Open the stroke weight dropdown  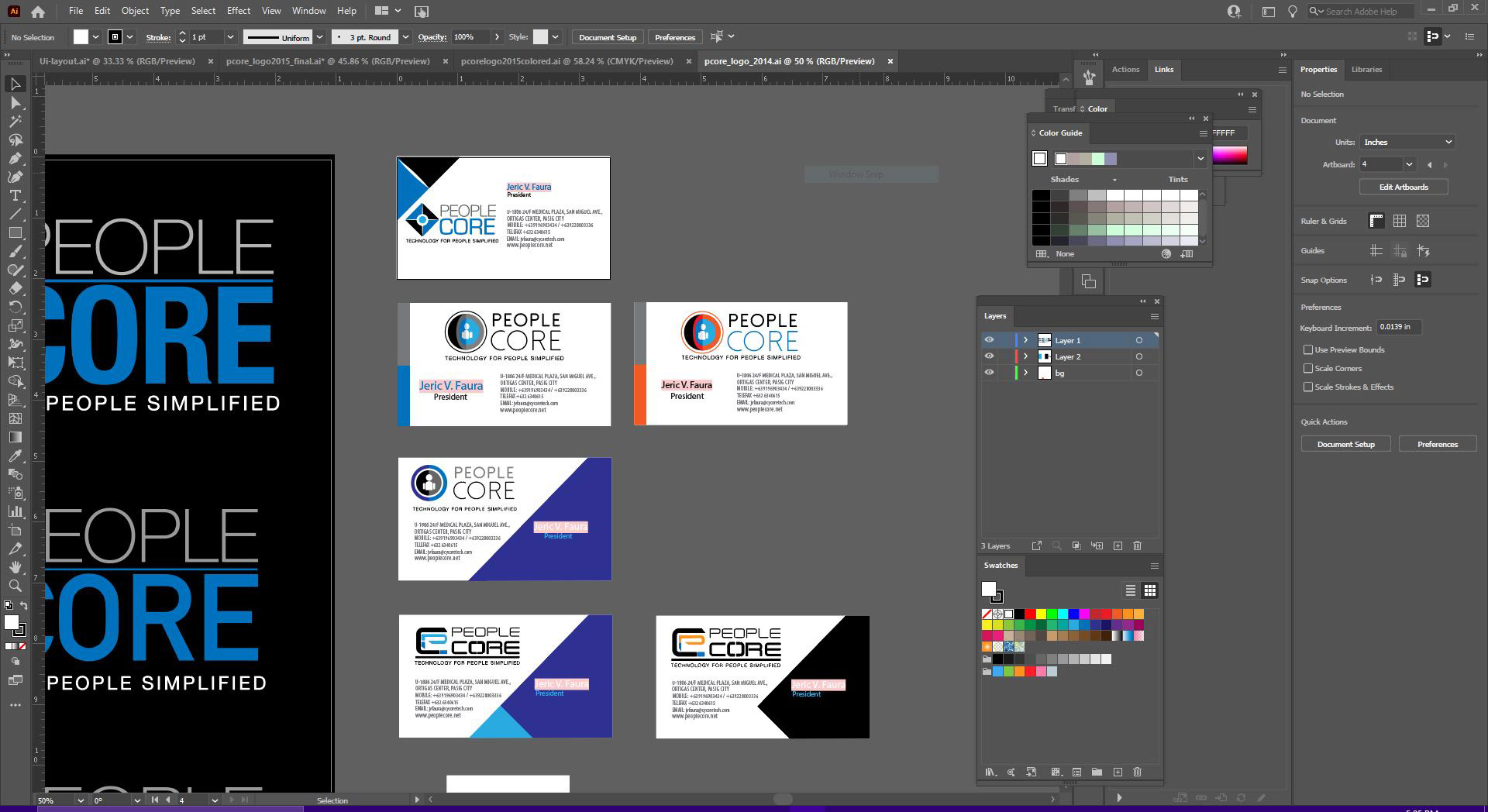point(229,37)
